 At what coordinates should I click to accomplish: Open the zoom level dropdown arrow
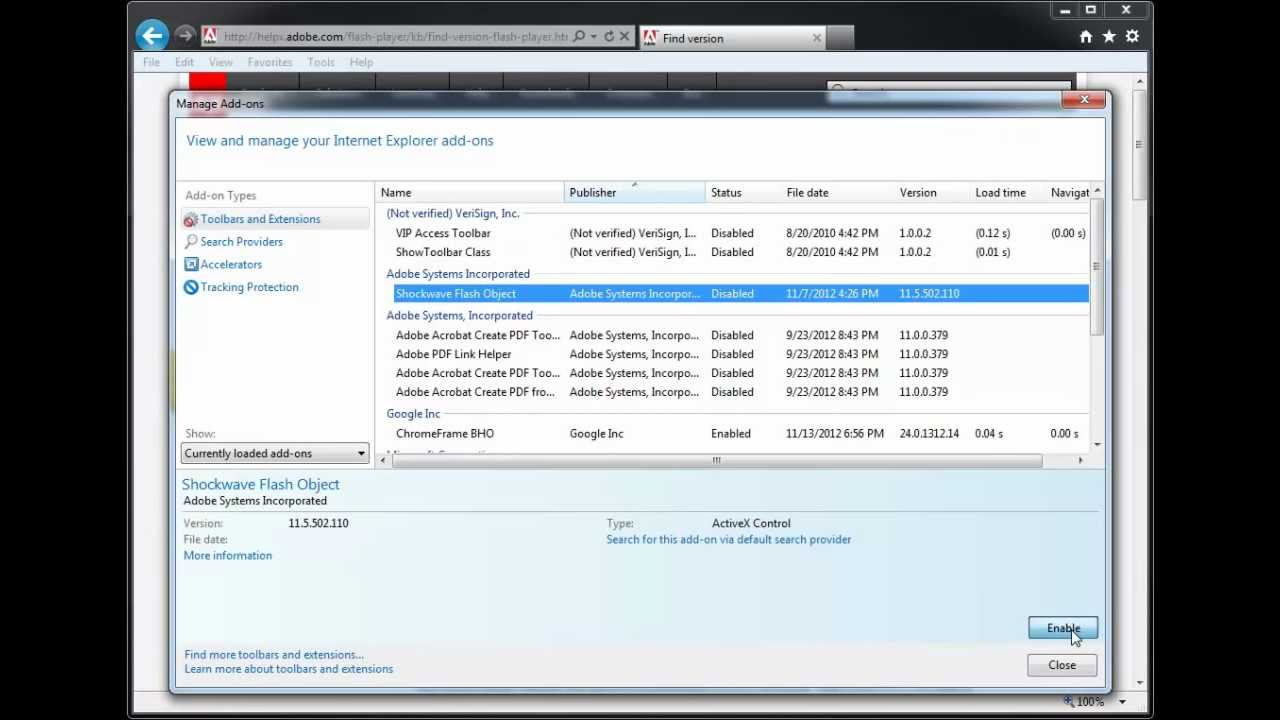[x=1122, y=702]
